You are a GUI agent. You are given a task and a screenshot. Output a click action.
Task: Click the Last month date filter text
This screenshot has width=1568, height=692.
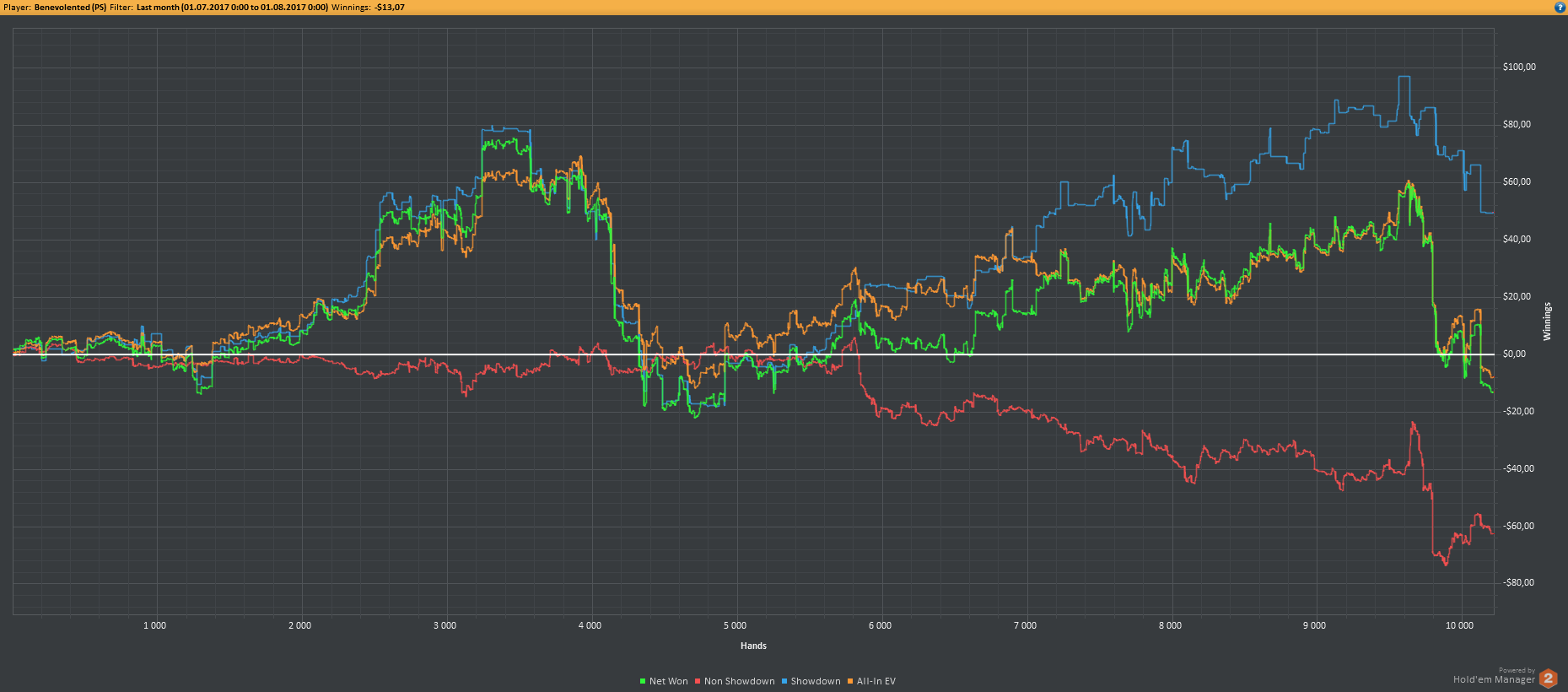232,7
